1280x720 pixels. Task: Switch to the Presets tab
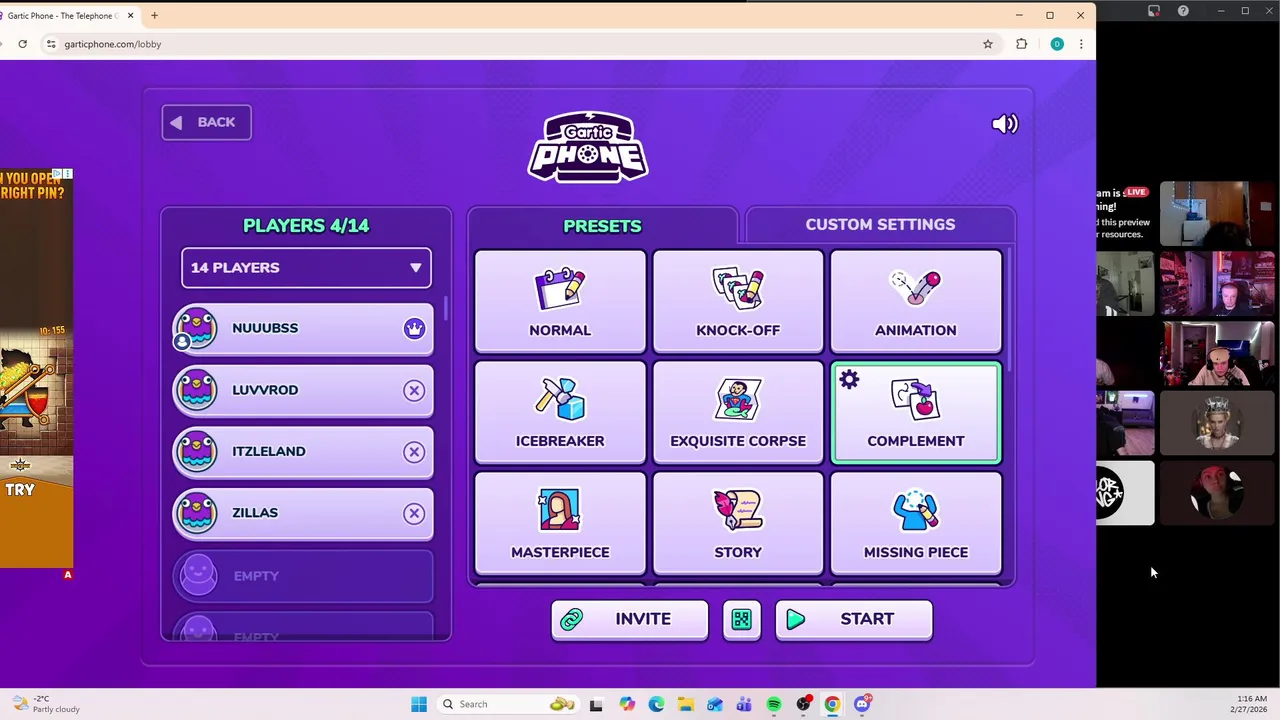pos(602,225)
